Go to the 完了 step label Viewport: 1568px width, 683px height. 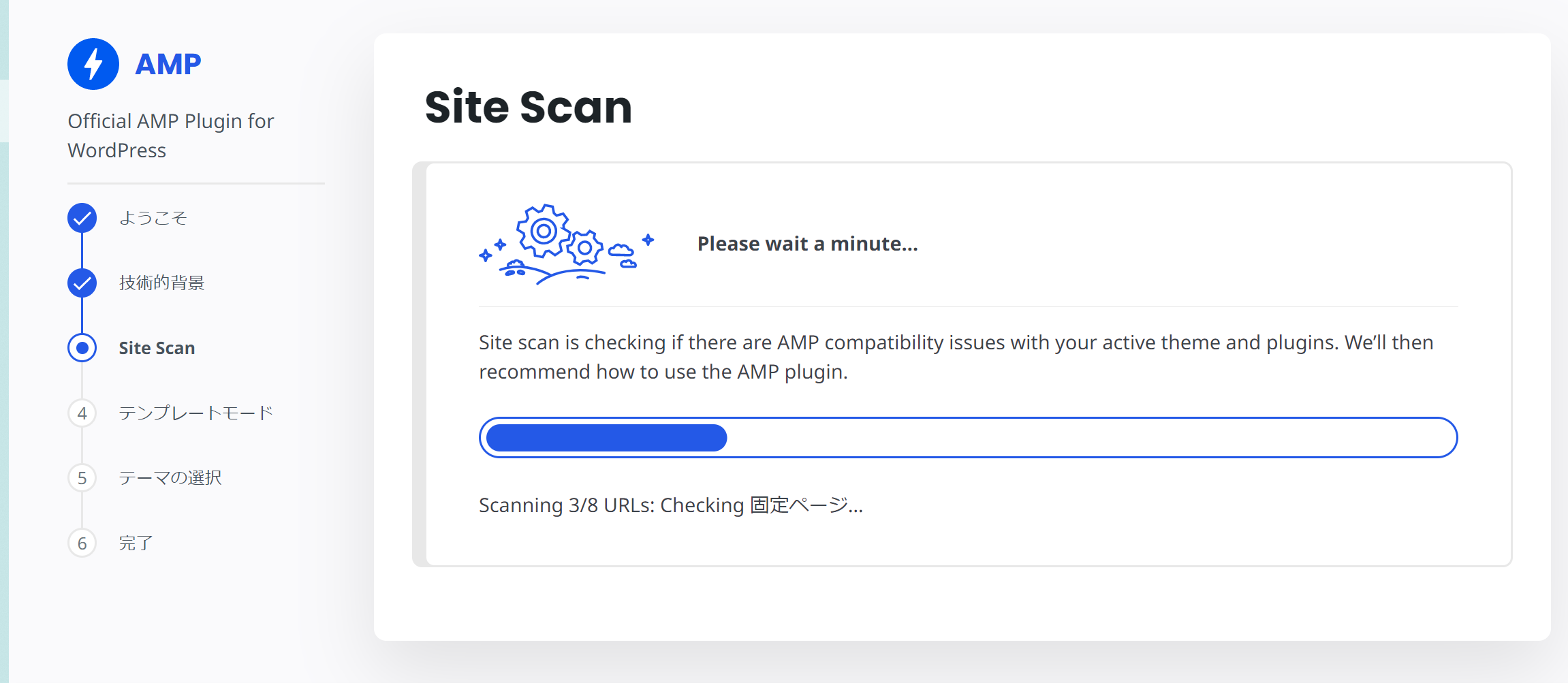click(136, 543)
